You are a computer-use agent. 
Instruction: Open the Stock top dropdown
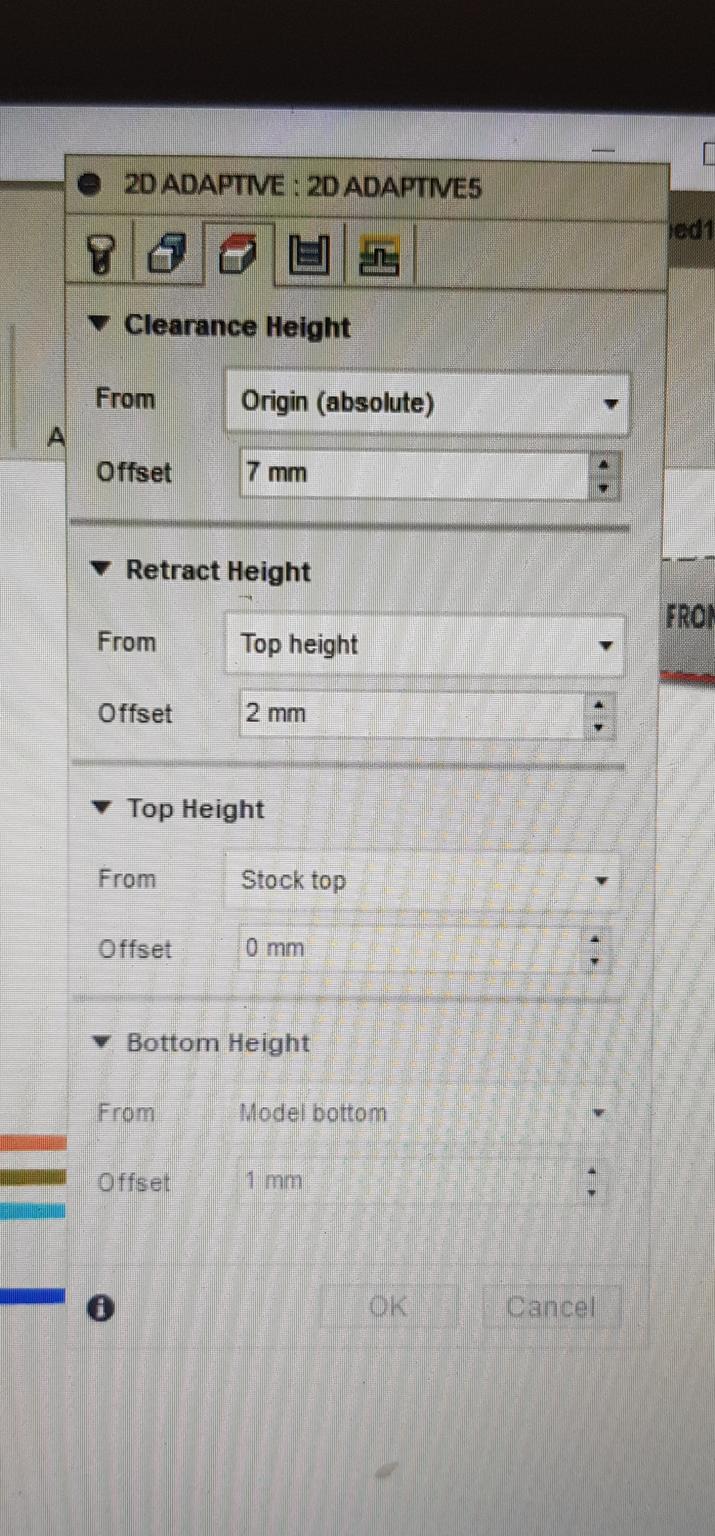click(420, 880)
